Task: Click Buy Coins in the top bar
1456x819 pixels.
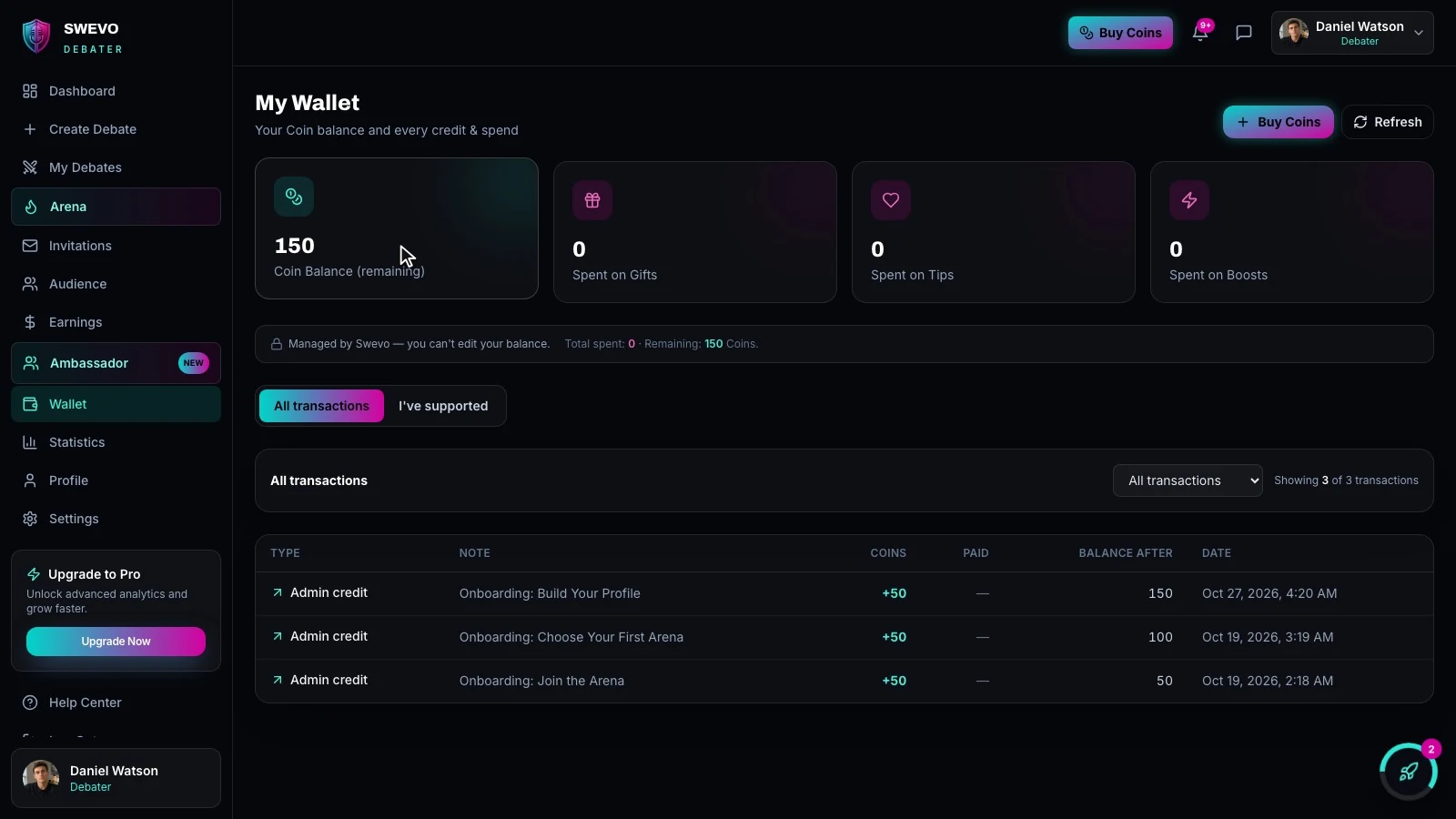Action: (1120, 33)
